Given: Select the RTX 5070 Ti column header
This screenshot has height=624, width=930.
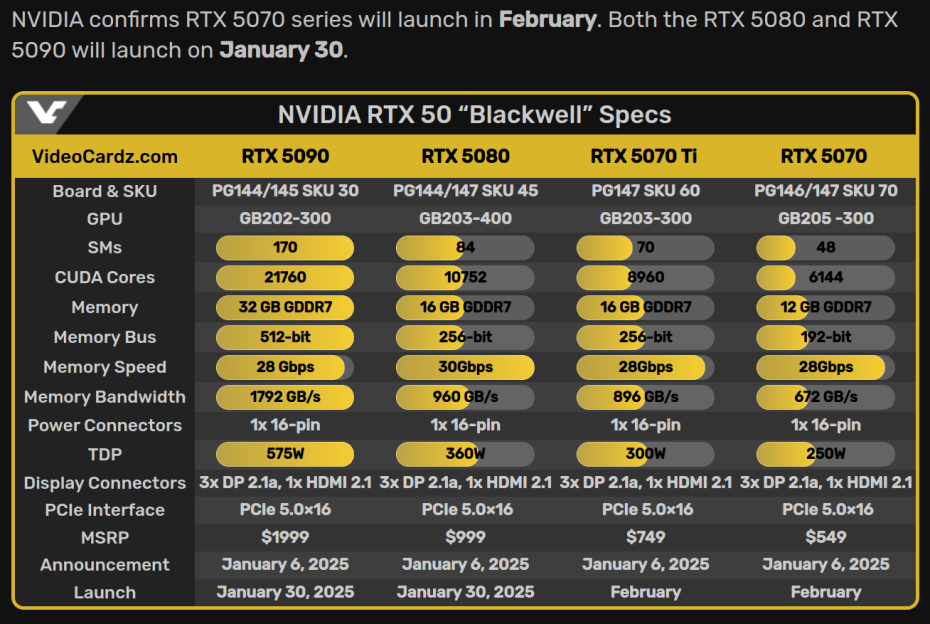Looking at the screenshot, I should point(645,156).
